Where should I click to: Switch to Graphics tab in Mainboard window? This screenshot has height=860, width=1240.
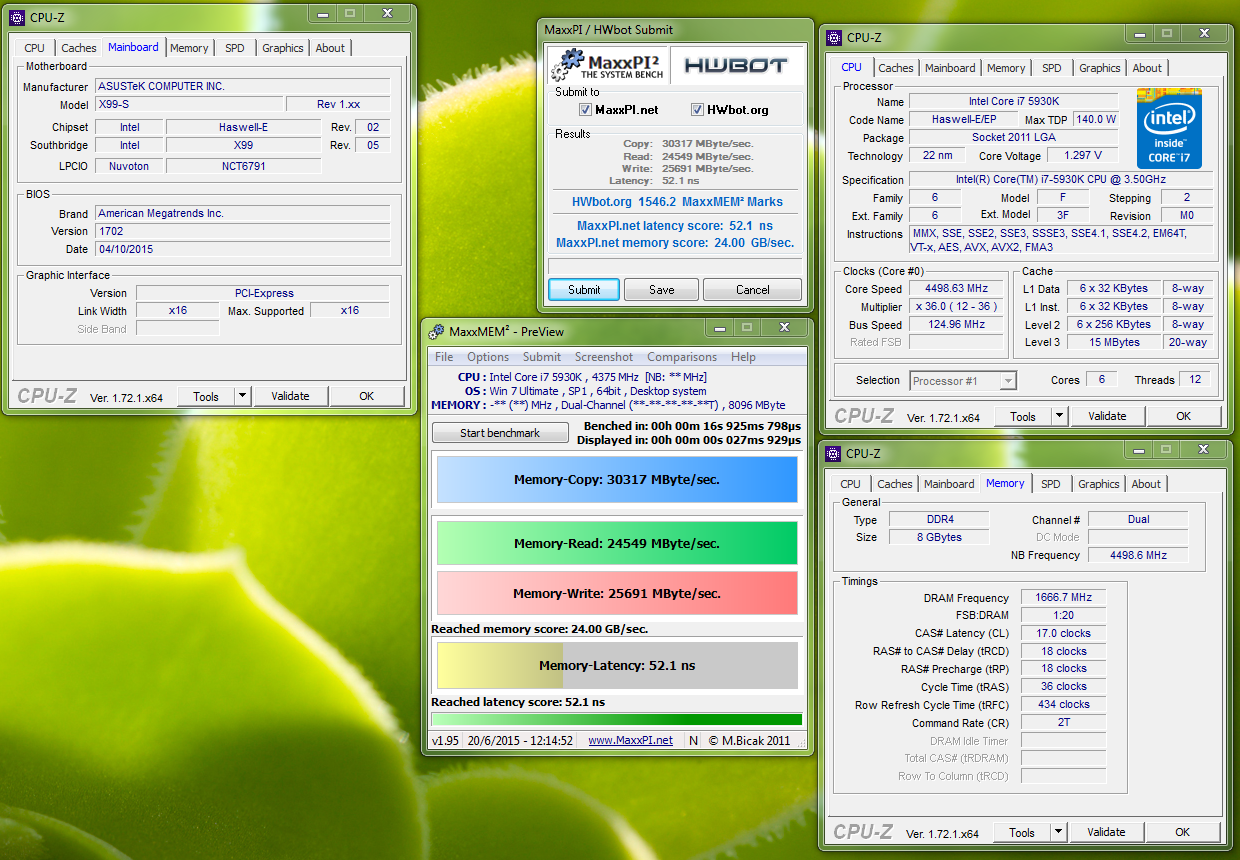[x=283, y=48]
